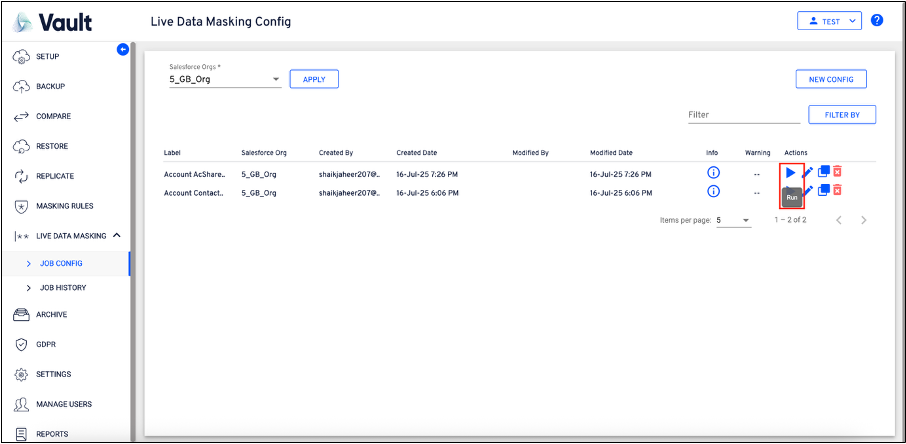Open the Items per page dropdown
Screen dimensions: 906x444
tap(733, 220)
